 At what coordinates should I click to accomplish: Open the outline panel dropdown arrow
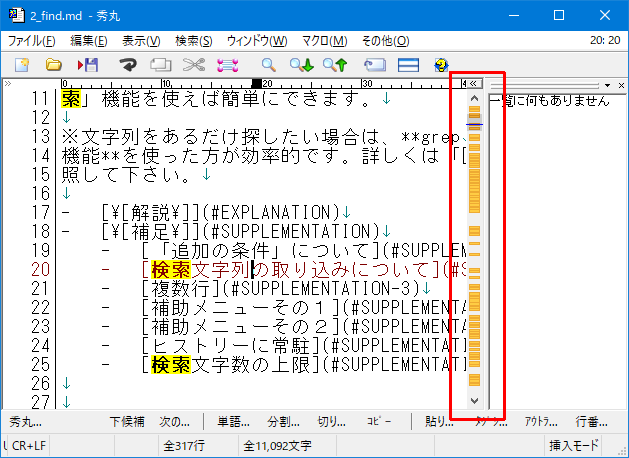pos(607,85)
